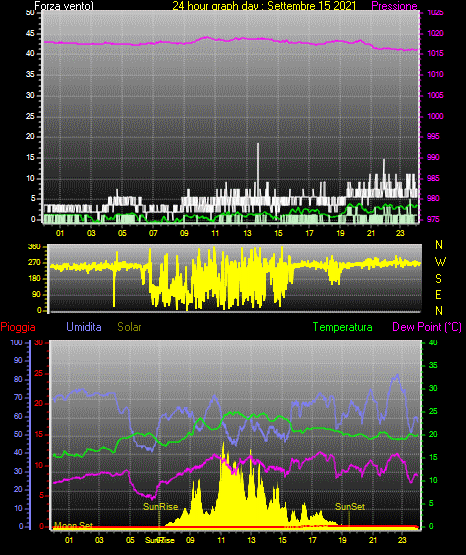Click the '1020' value on the pressure axis

(x=435, y=33)
